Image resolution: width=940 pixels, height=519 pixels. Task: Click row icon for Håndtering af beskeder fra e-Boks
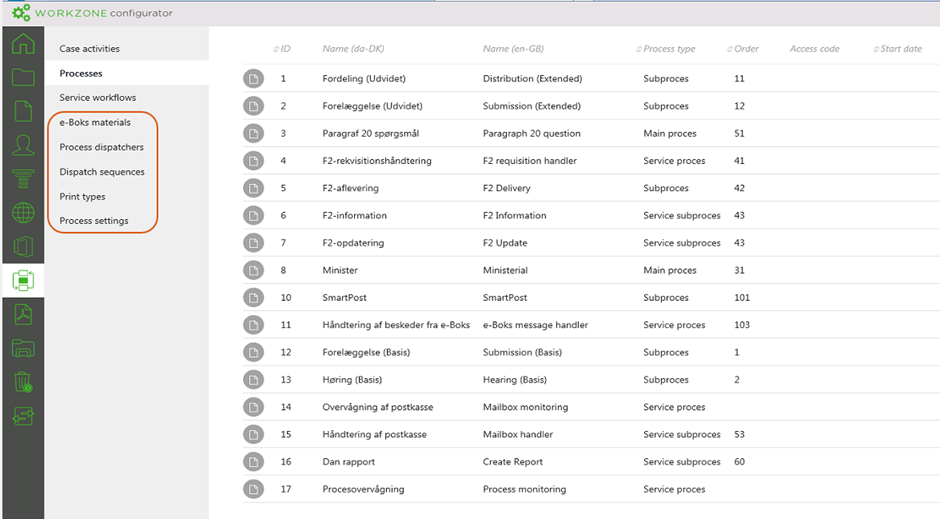pyautogui.click(x=254, y=325)
